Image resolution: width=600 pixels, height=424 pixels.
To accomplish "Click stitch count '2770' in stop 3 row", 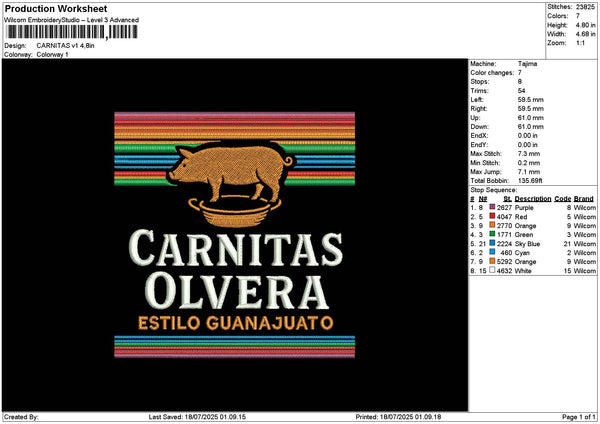I will (504, 225).
